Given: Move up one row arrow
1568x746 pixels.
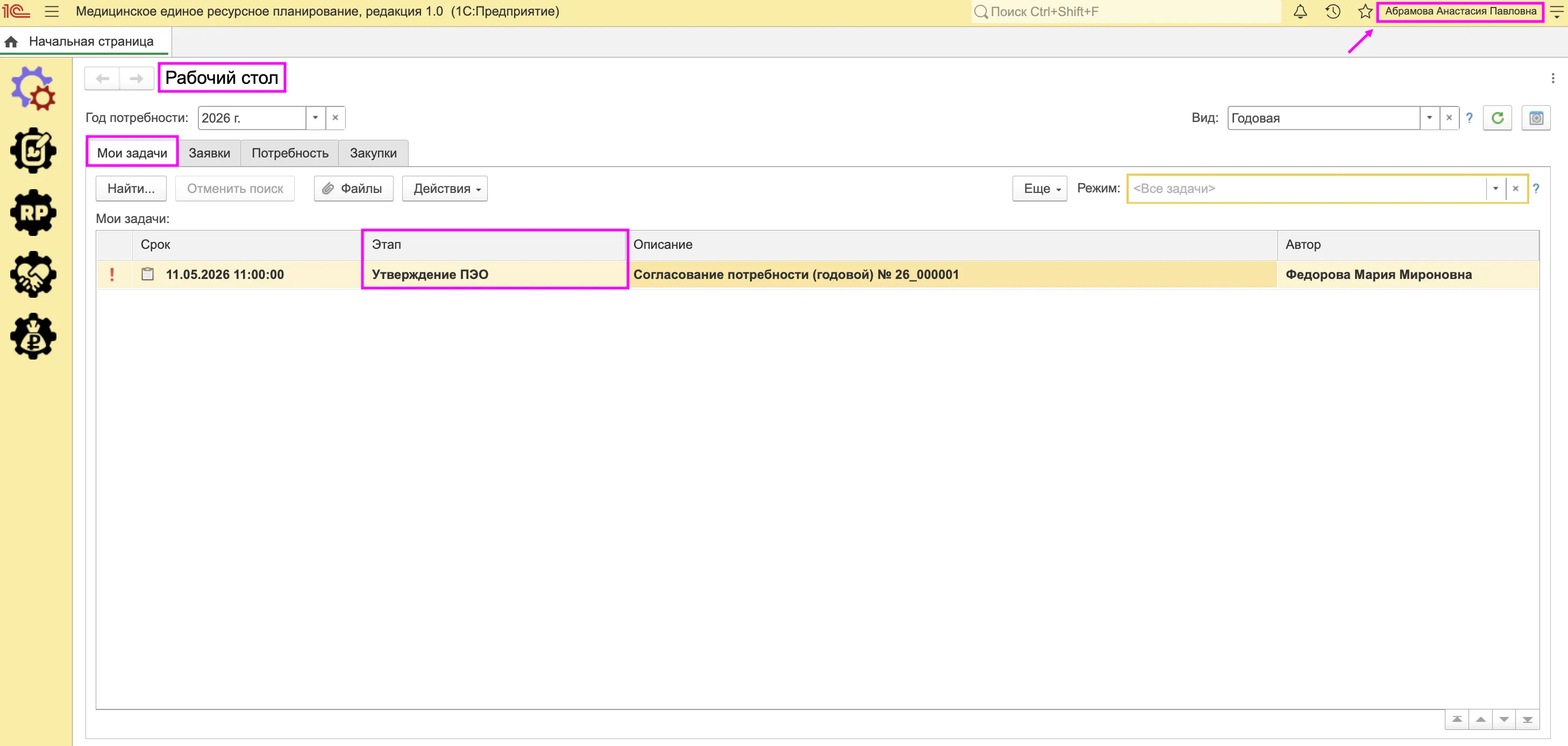Looking at the screenshot, I should [x=1480, y=720].
